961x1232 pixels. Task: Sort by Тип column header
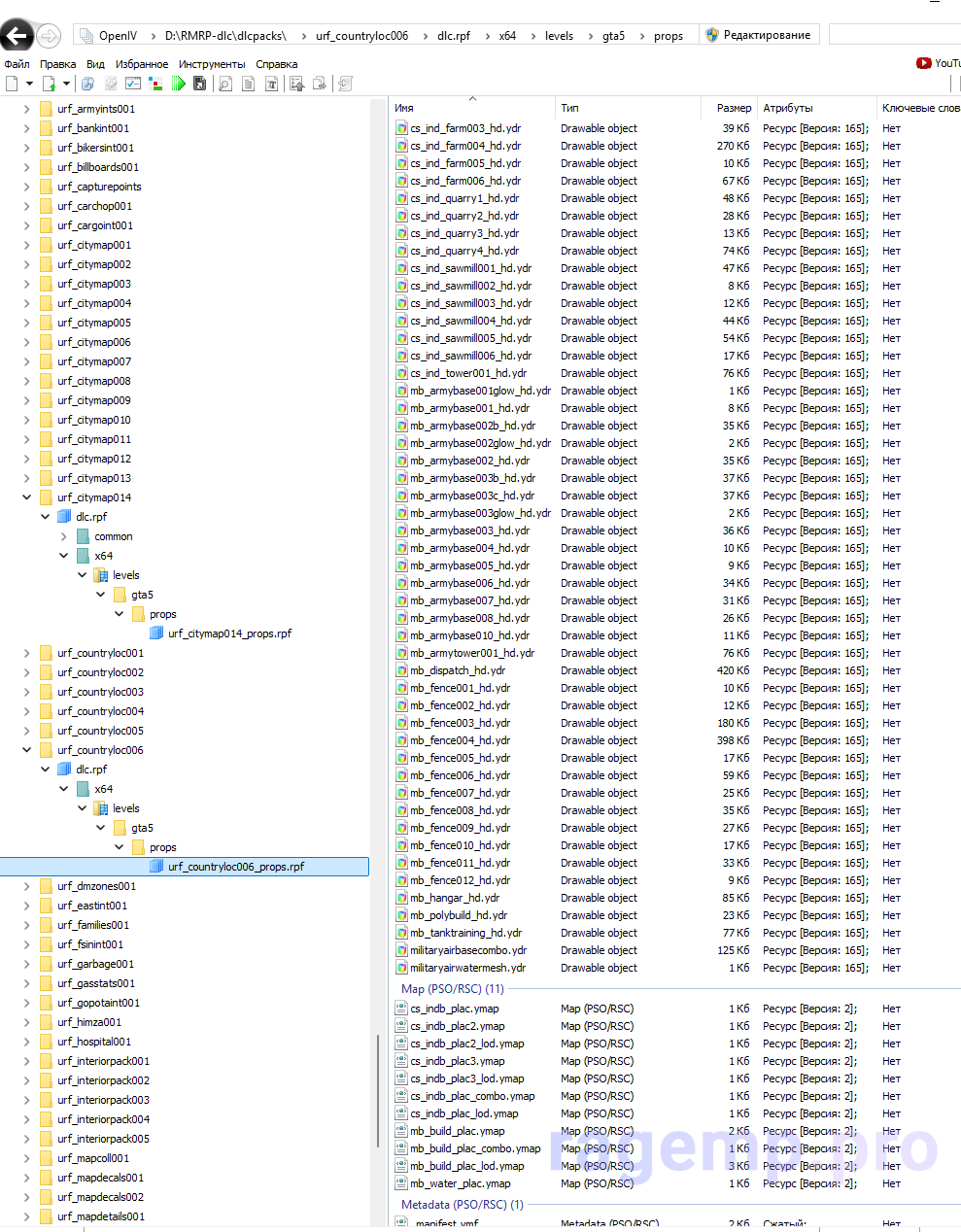(x=628, y=108)
